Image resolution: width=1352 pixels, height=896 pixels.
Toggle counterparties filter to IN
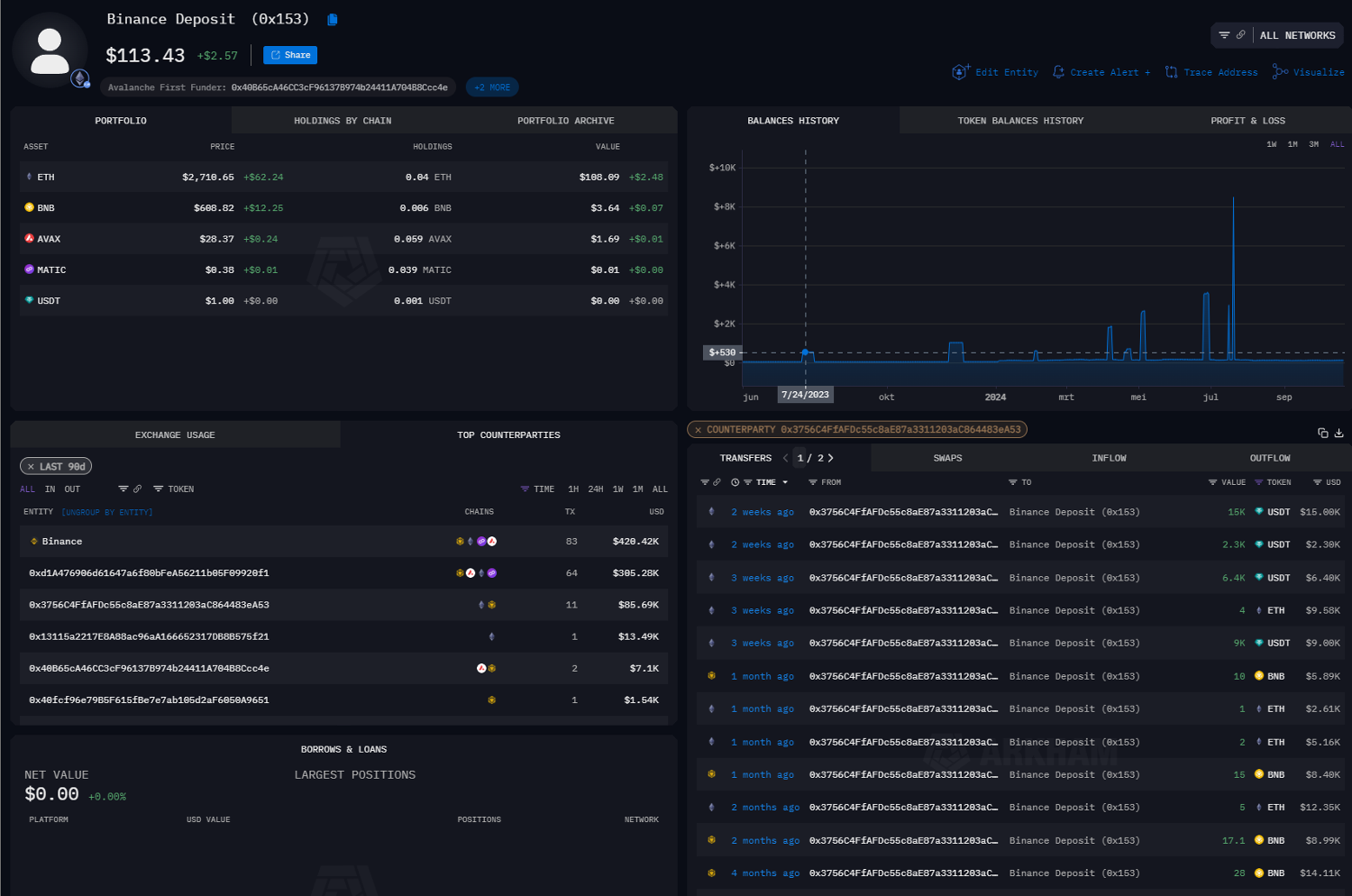50,489
